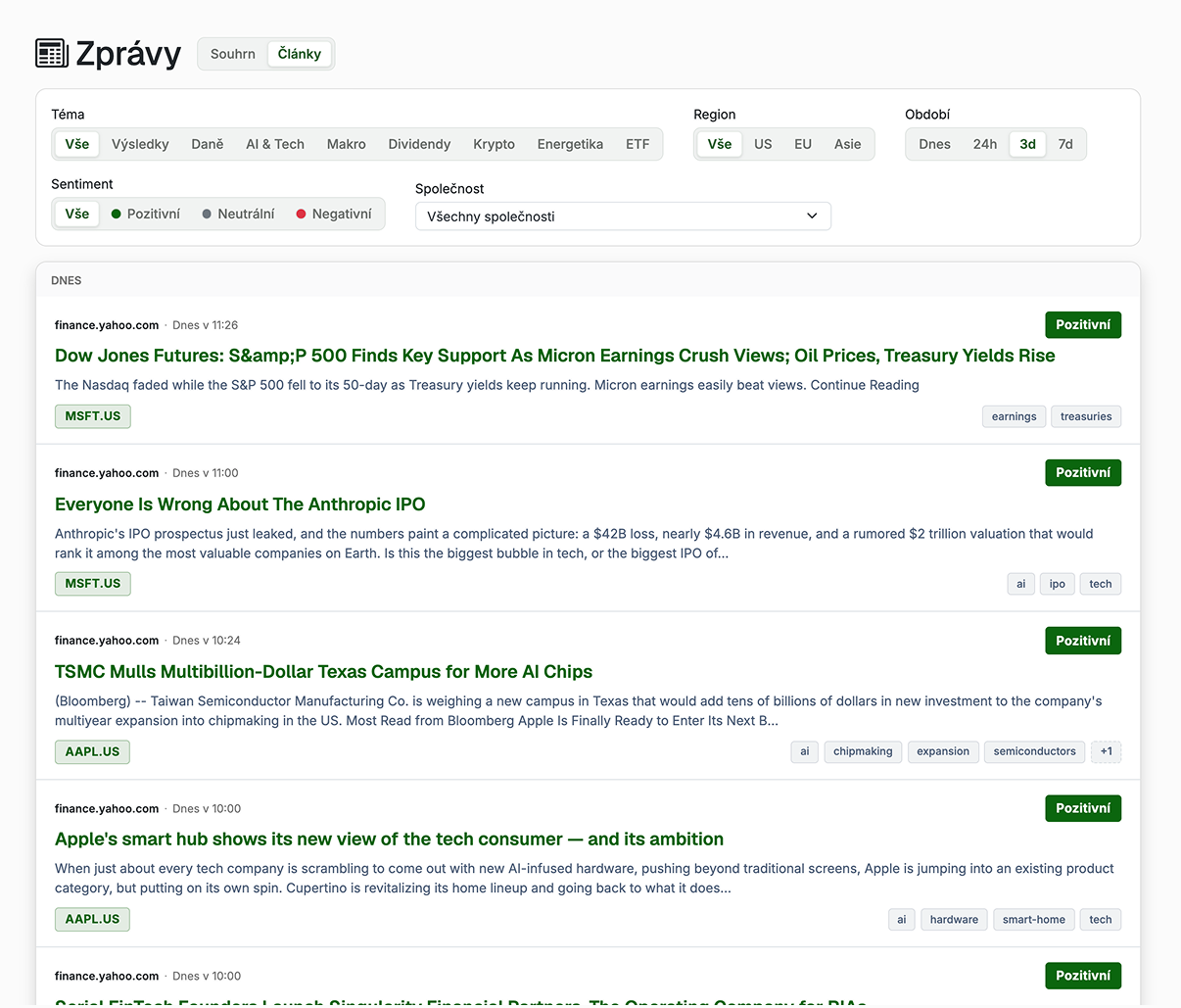Switch to the Souhrn tab
1181x1008 pixels.
click(x=233, y=54)
